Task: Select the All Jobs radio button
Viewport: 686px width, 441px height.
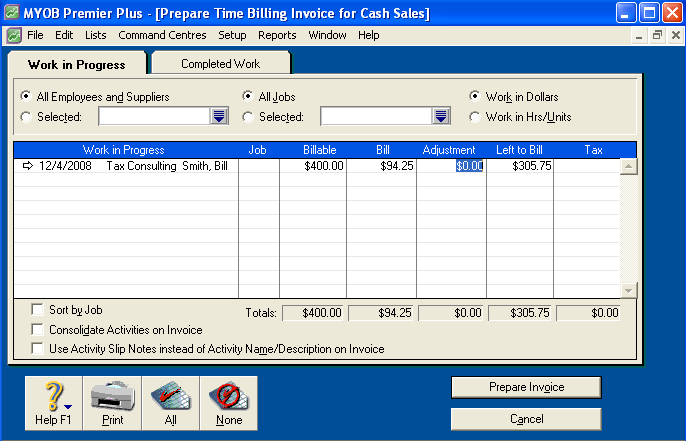Action: coord(248,96)
